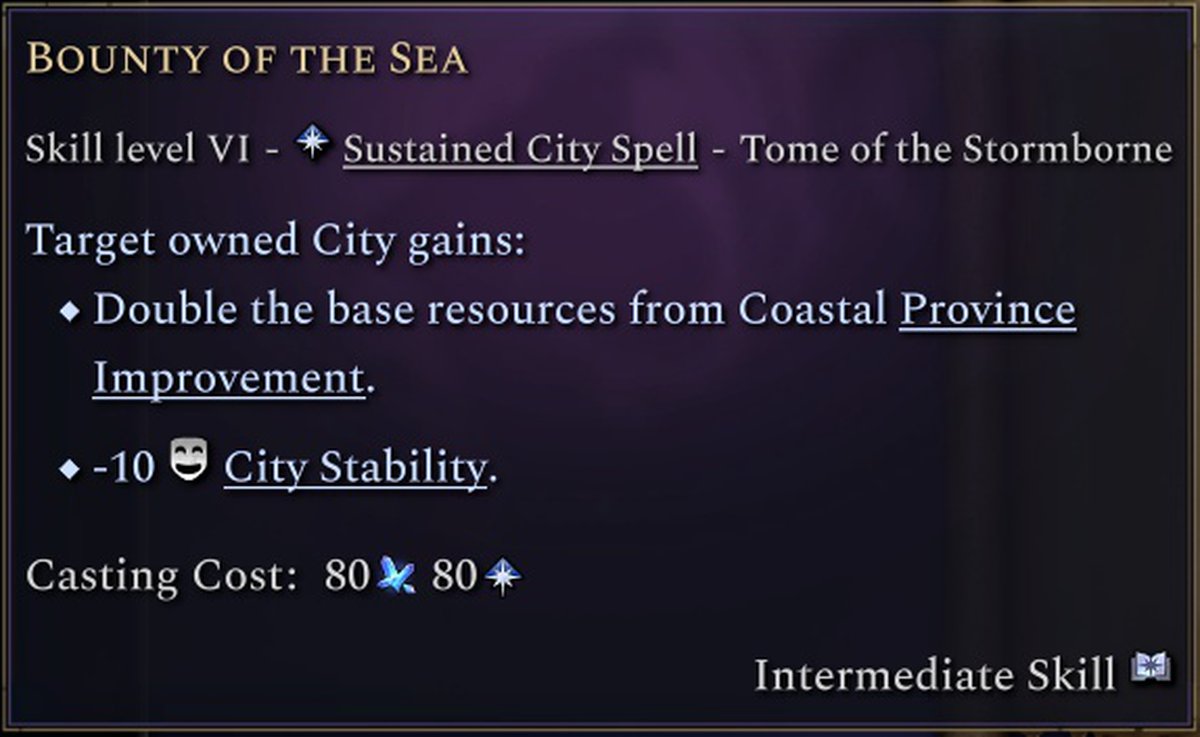This screenshot has width=1200, height=737.
Task: Click the Intermediate Skill label
Action: (934, 675)
